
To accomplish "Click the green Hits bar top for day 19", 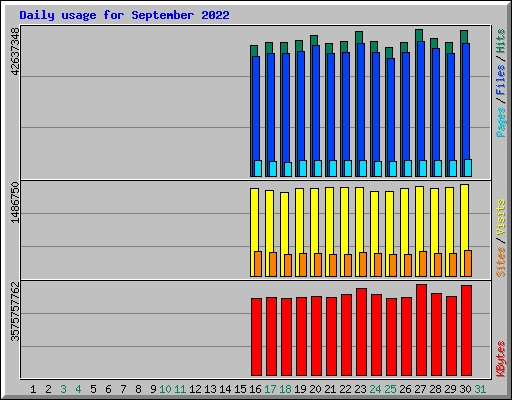I will coord(299,46).
